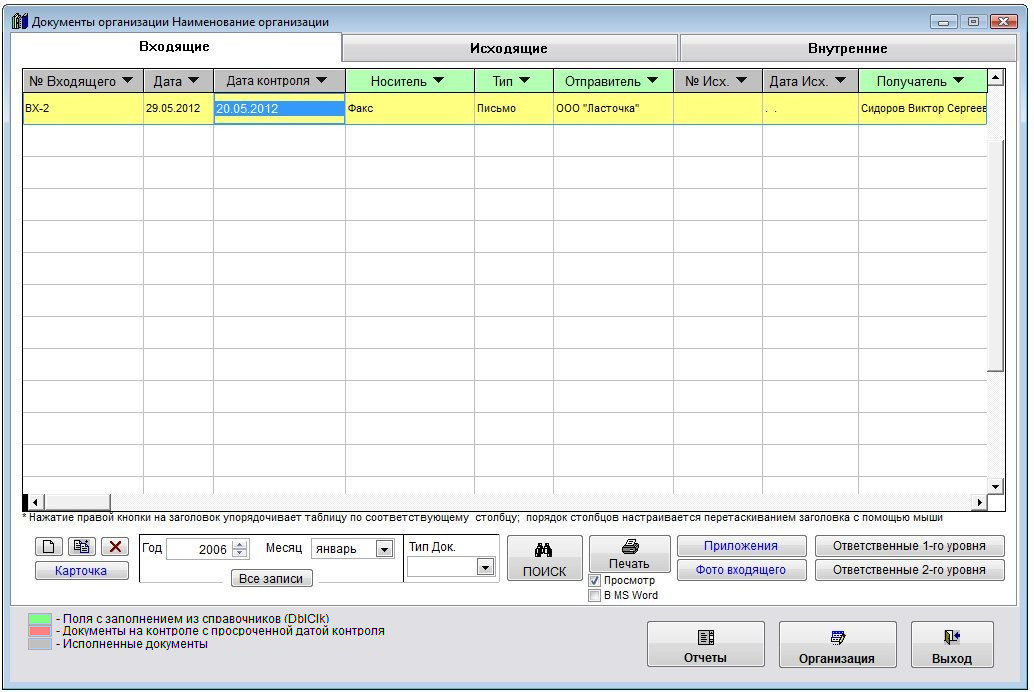
Task: Increase the Год value with up arrow
Action: pyautogui.click(x=239, y=544)
